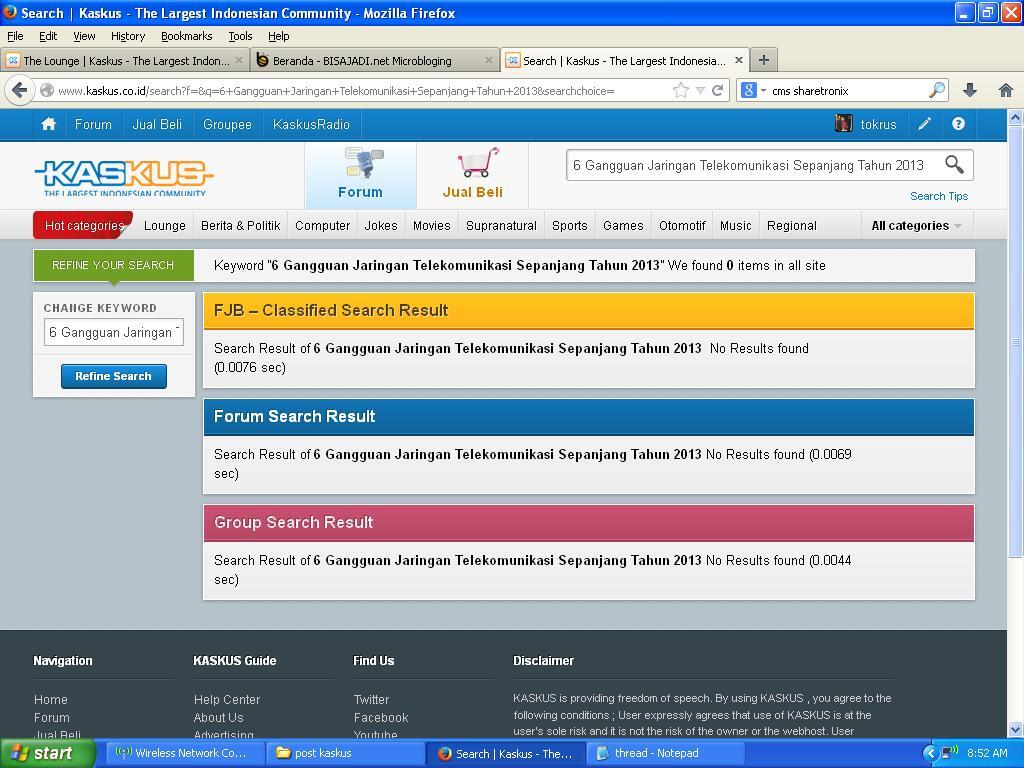Open the Games category
The image size is (1024, 768).
[623, 225]
